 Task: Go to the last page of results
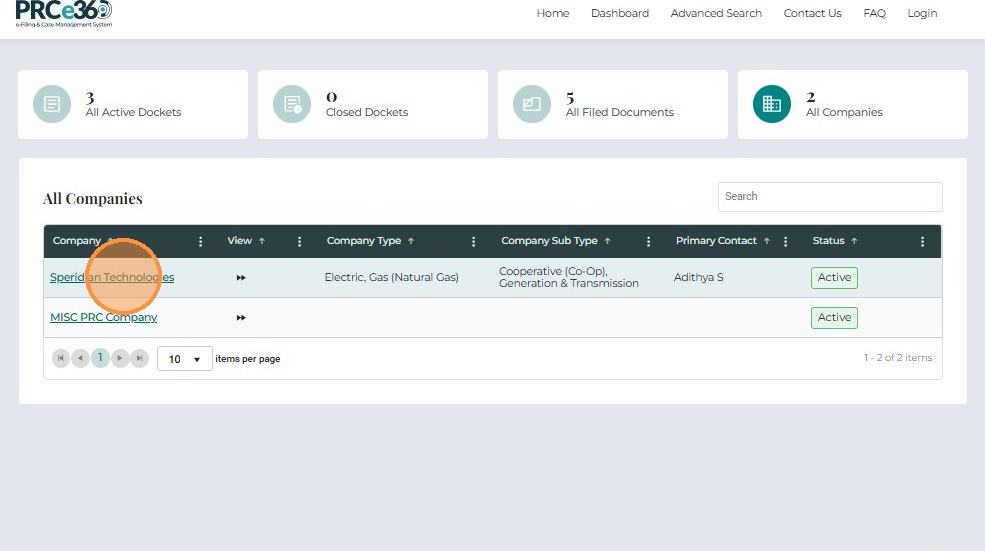click(x=140, y=358)
